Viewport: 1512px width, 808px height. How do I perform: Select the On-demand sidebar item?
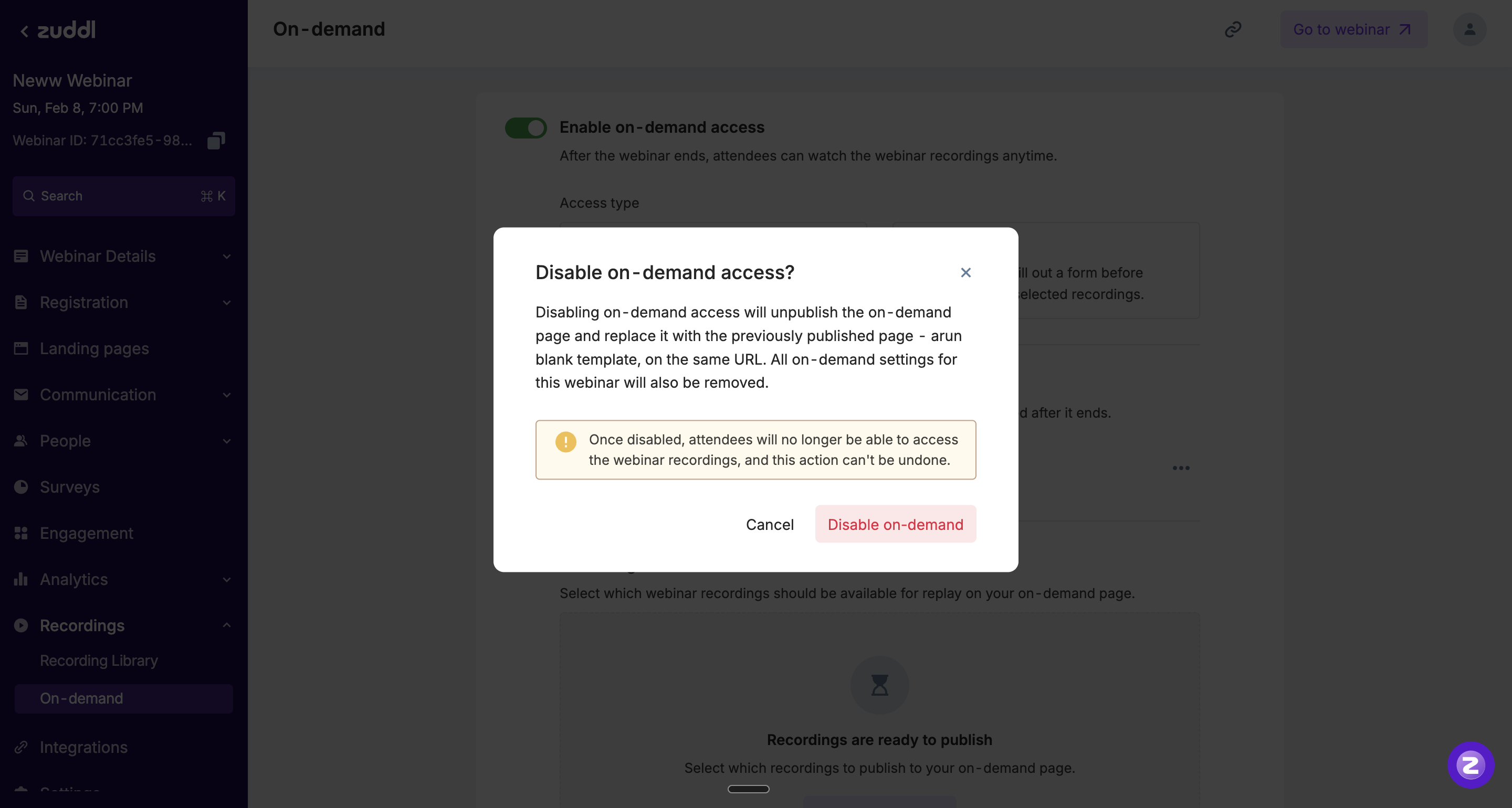tap(81, 698)
